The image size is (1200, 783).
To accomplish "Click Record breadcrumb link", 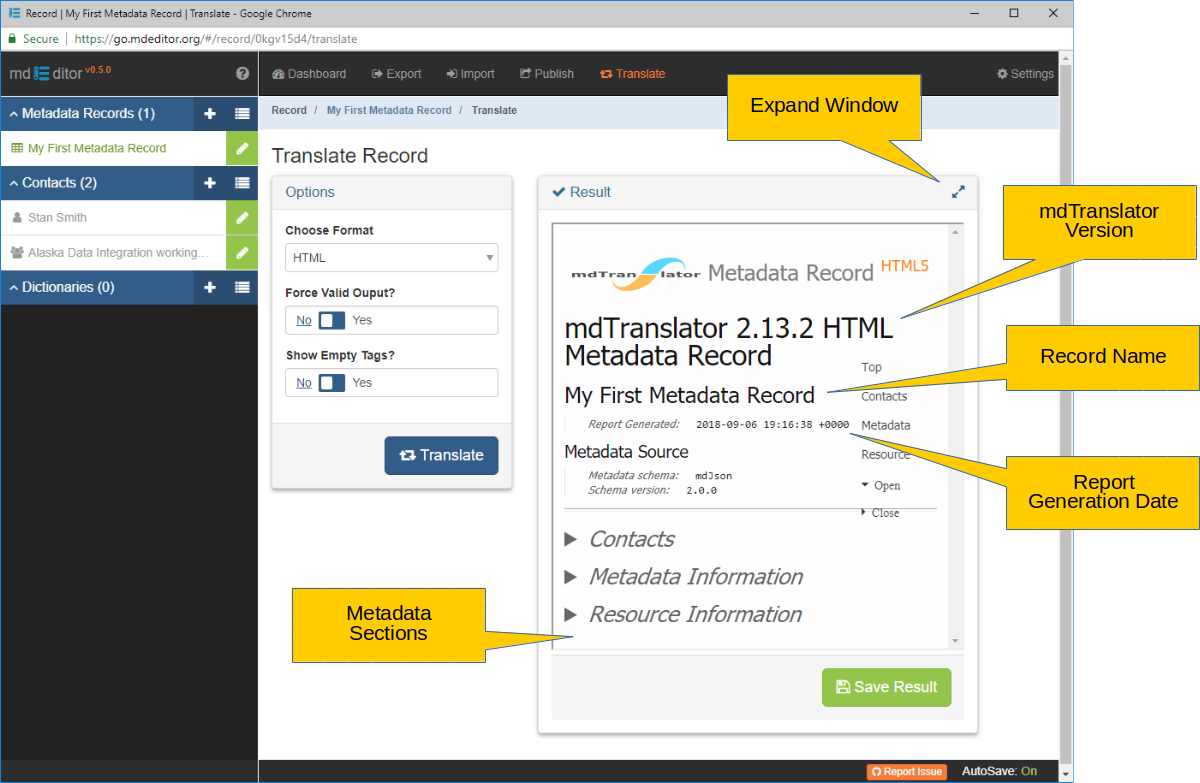I will tap(289, 110).
